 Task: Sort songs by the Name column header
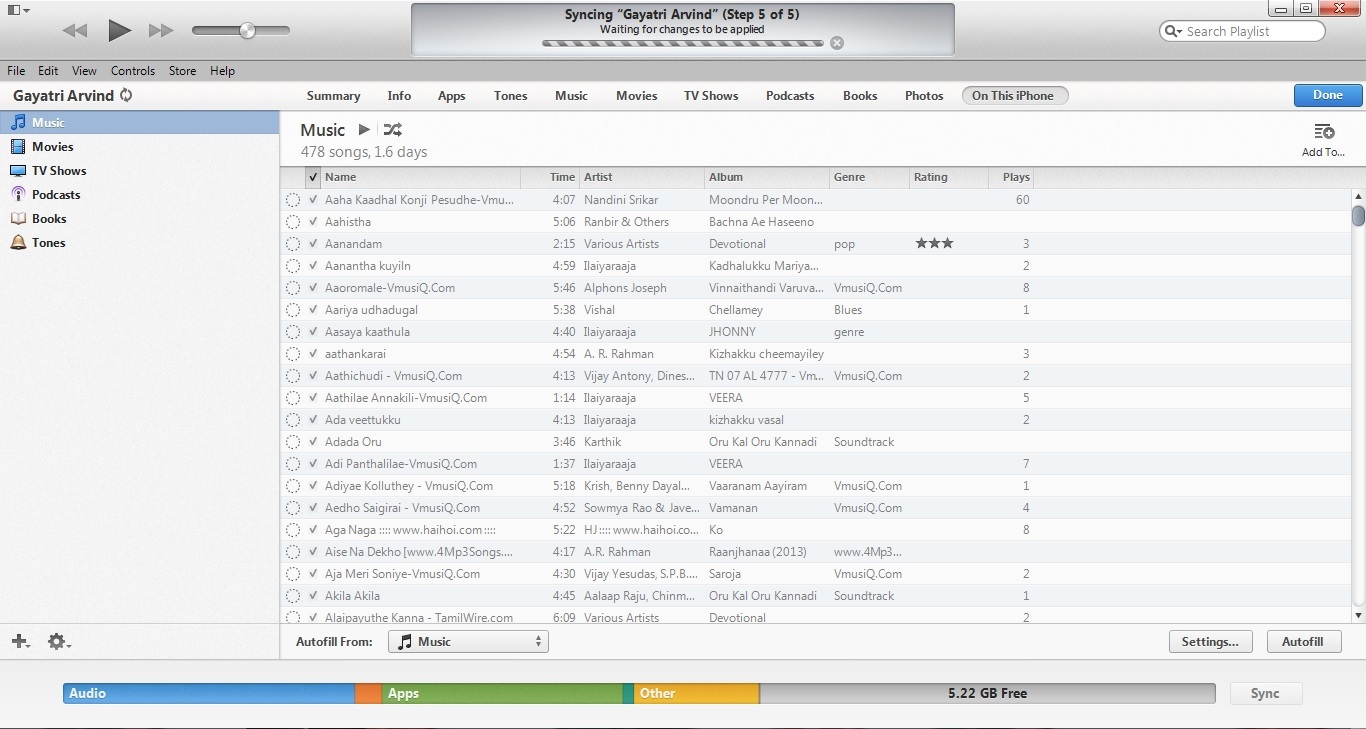tap(421, 177)
